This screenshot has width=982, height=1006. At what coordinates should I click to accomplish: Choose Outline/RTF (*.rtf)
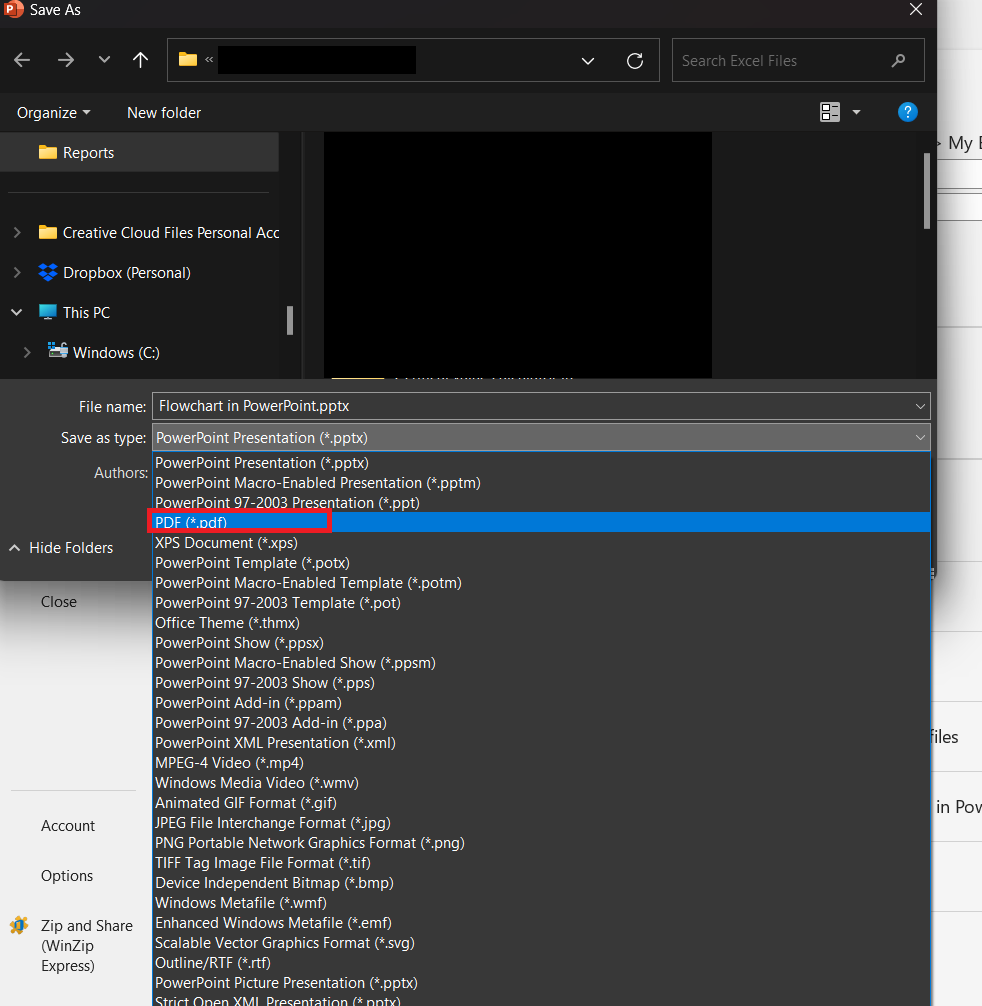pyautogui.click(x=541, y=962)
